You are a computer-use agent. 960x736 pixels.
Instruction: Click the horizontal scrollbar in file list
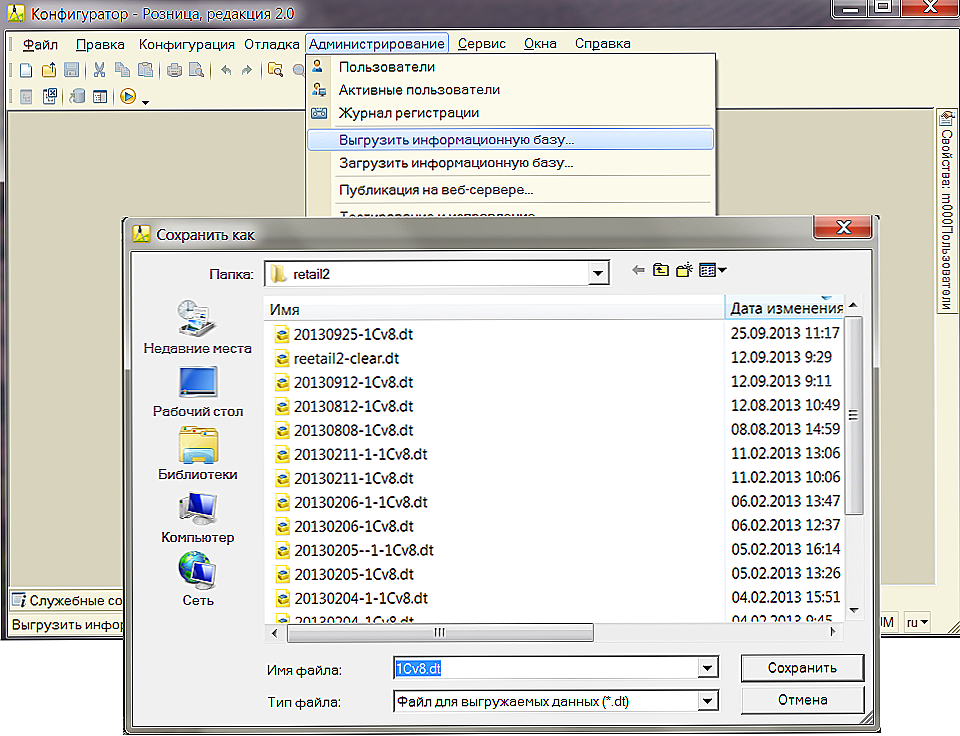440,633
